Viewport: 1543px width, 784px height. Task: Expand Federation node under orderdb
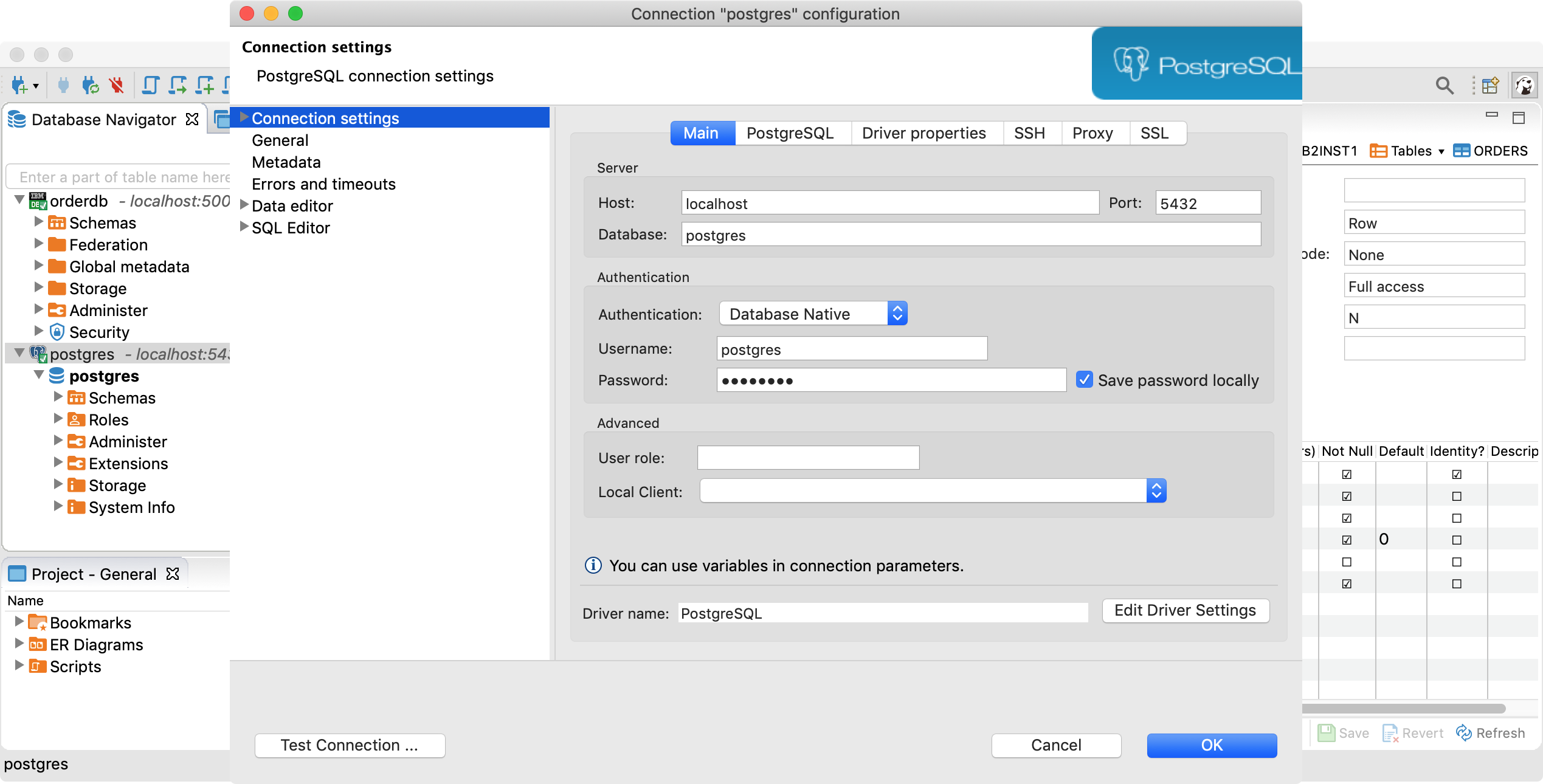pos(38,244)
